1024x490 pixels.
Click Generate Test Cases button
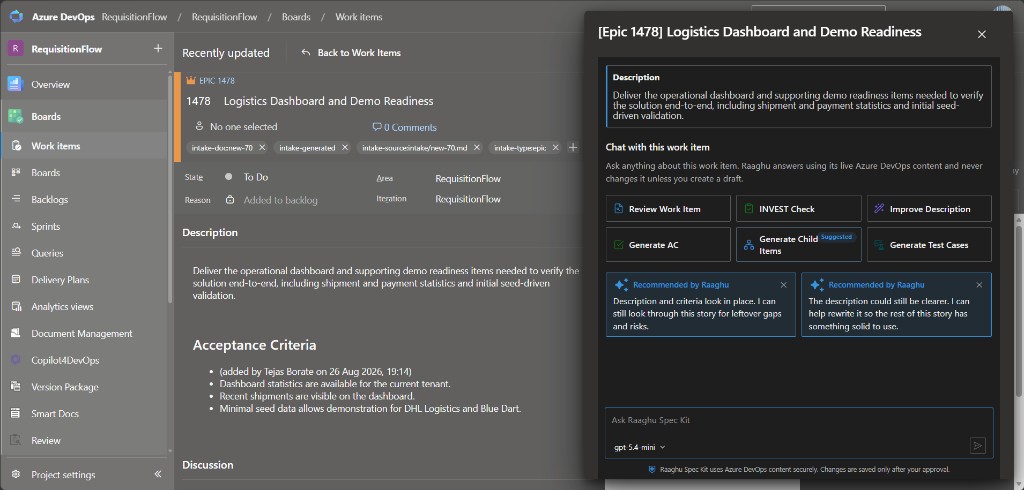[929, 244]
